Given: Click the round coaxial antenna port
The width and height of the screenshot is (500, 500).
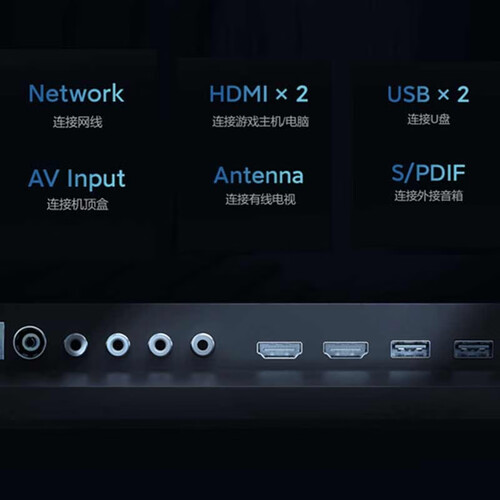Looking at the screenshot, I should click(30, 342).
